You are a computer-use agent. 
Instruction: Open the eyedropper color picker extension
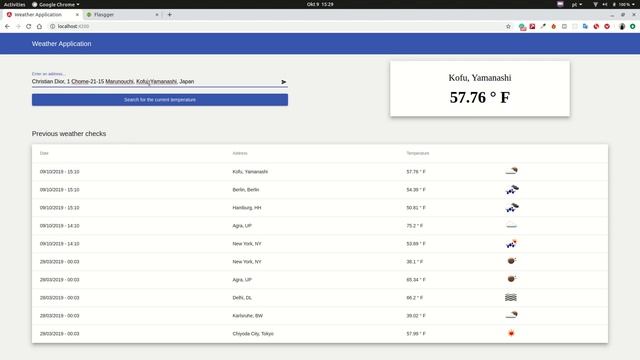543,26
